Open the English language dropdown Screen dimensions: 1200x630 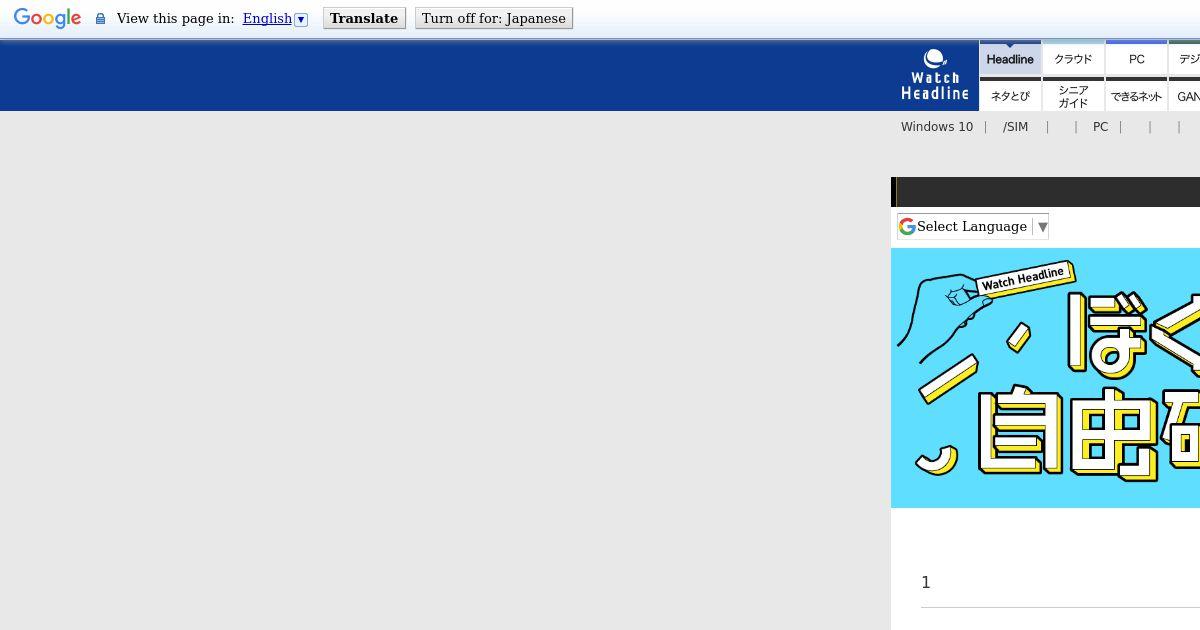pyautogui.click(x=275, y=18)
